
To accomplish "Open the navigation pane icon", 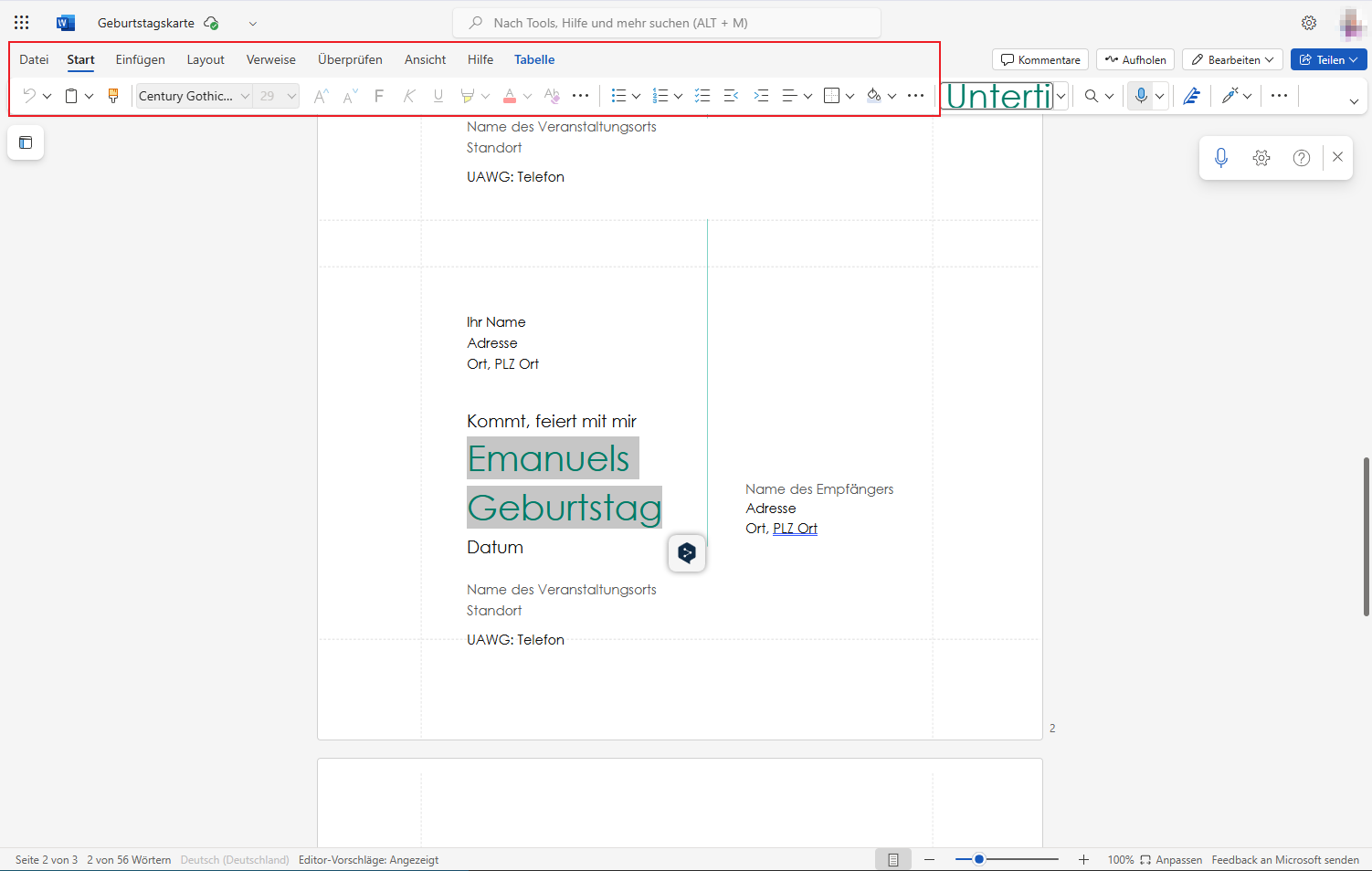I will tap(26, 142).
